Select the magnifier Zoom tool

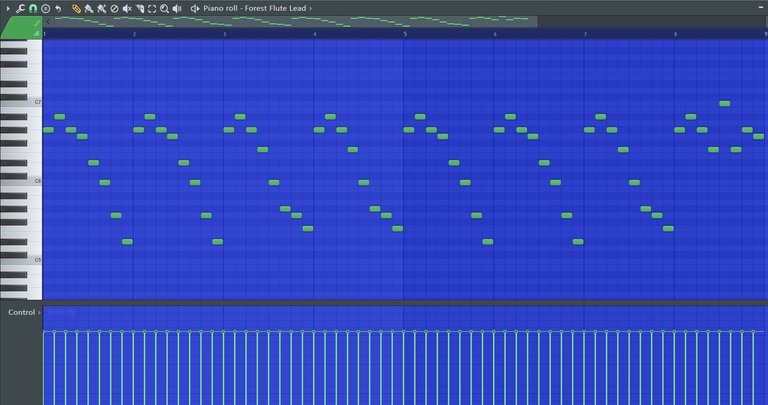coord(165,8)
